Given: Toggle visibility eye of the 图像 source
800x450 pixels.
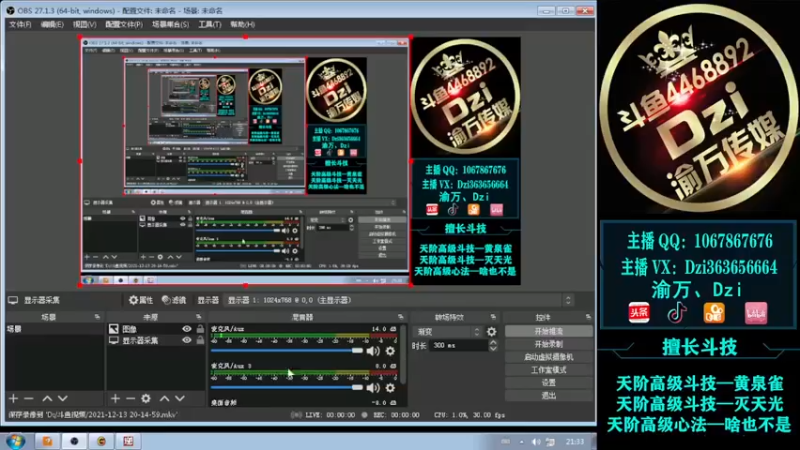Looking at the screenshot, I should point(187,329).
